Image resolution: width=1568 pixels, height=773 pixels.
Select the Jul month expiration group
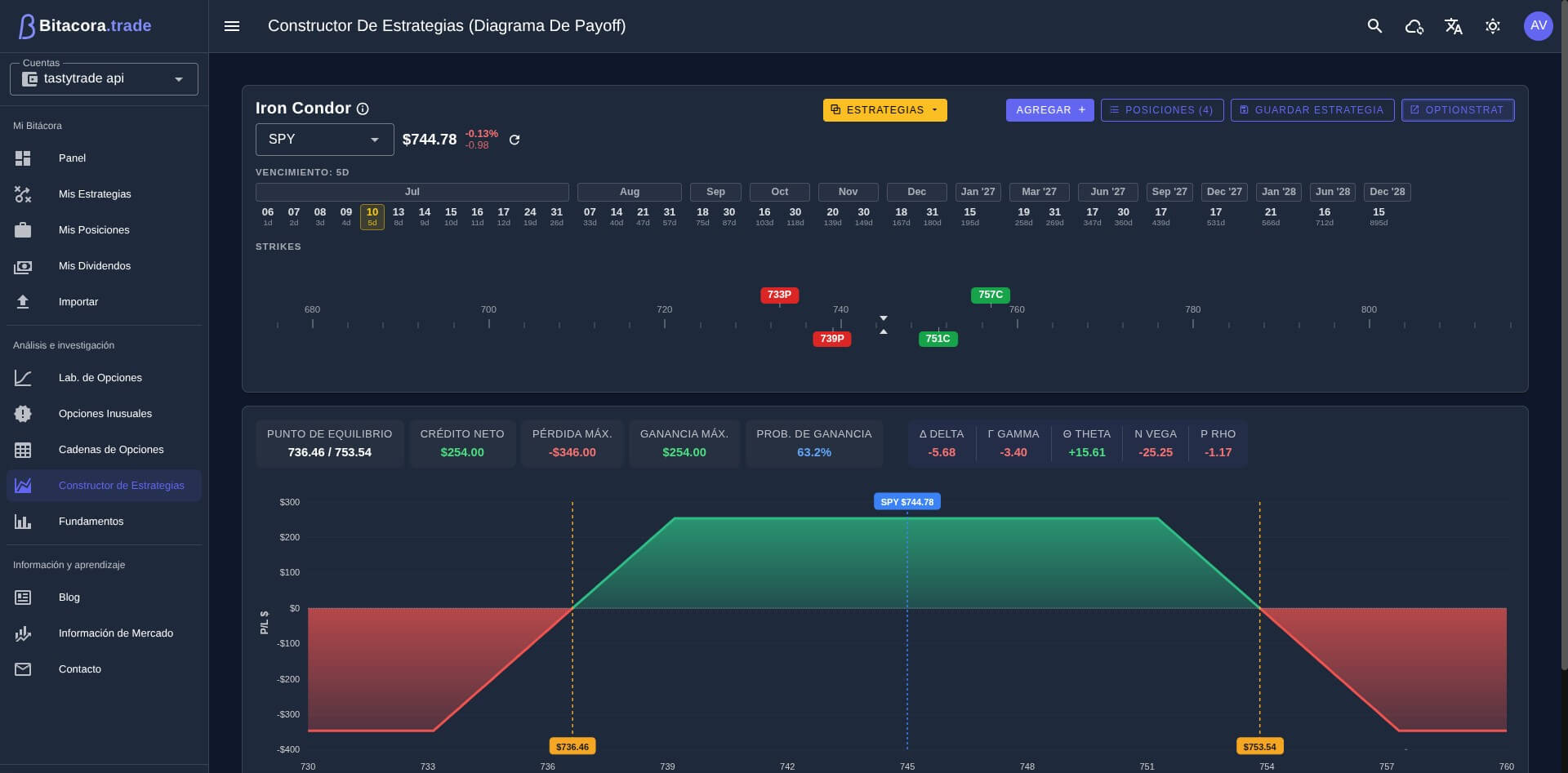412,192
